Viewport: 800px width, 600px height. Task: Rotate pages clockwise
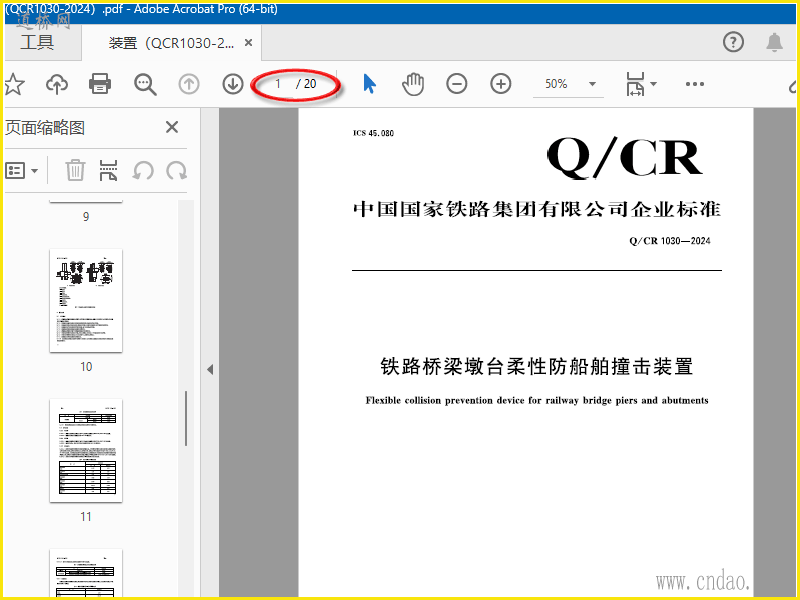point(177,170)
